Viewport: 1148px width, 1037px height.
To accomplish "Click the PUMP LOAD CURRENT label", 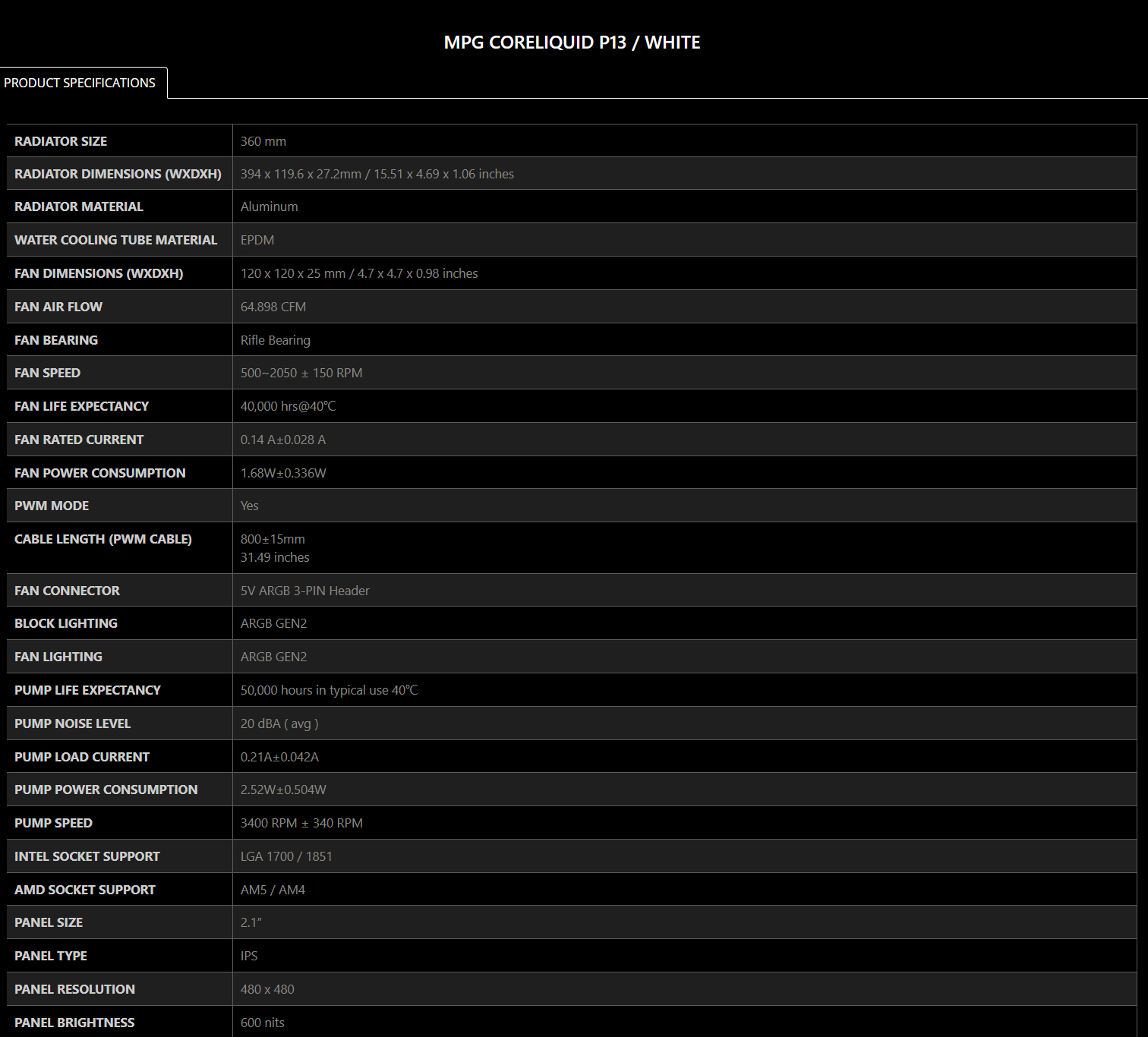I will tap(82, 757).
